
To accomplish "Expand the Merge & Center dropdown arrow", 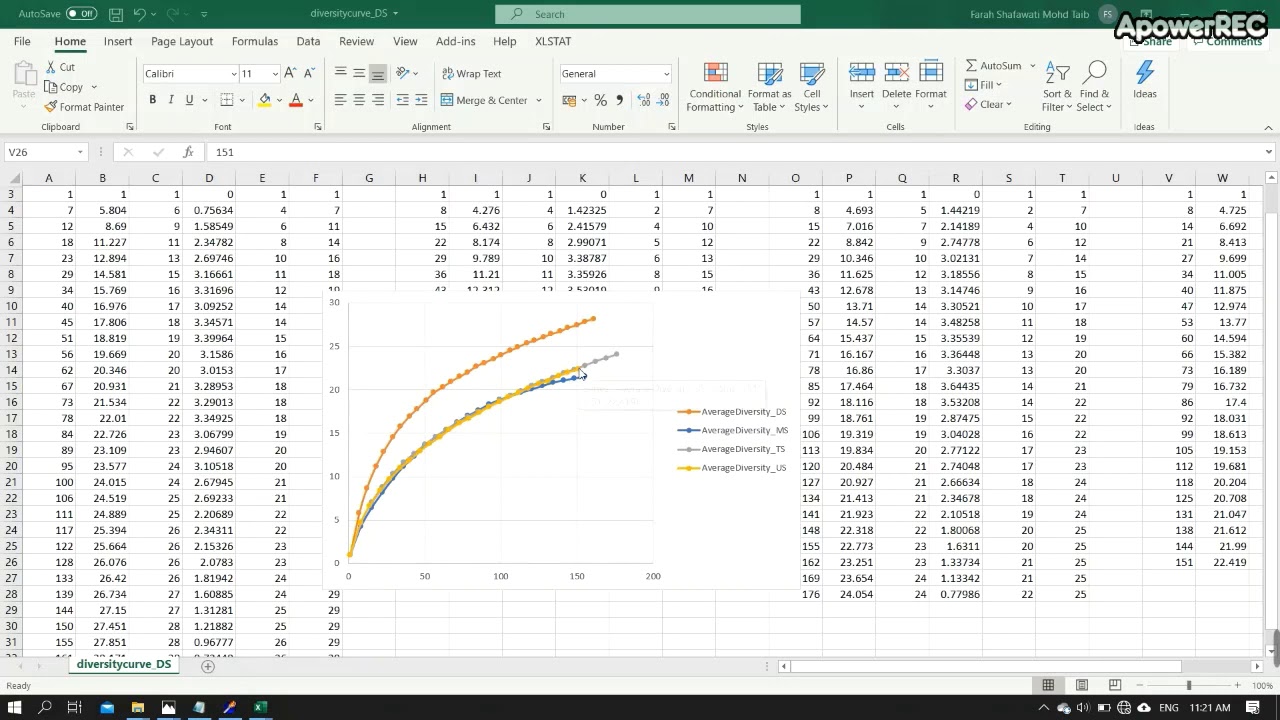I will point(538,100).
